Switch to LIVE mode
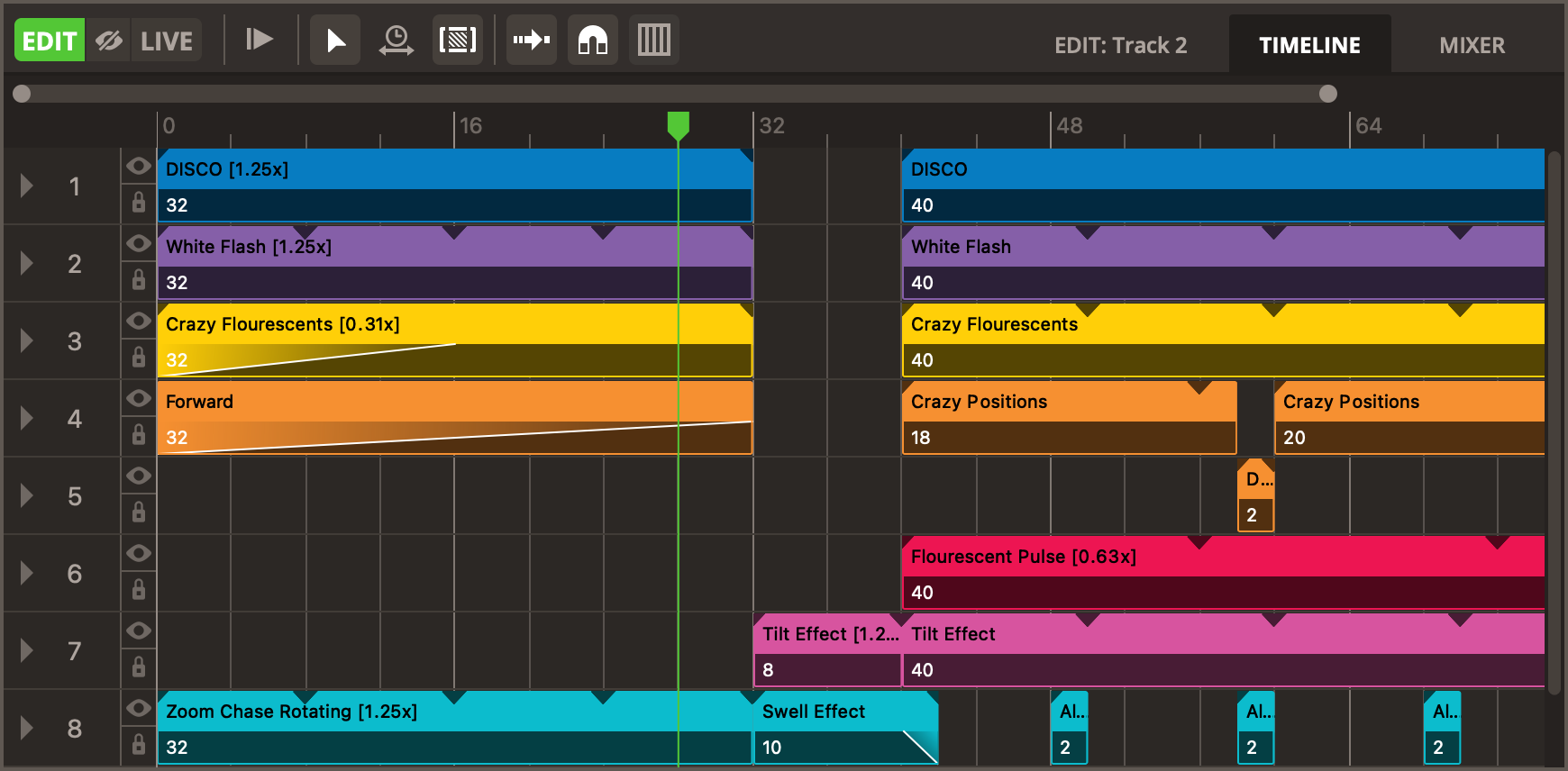 (167, 41)
